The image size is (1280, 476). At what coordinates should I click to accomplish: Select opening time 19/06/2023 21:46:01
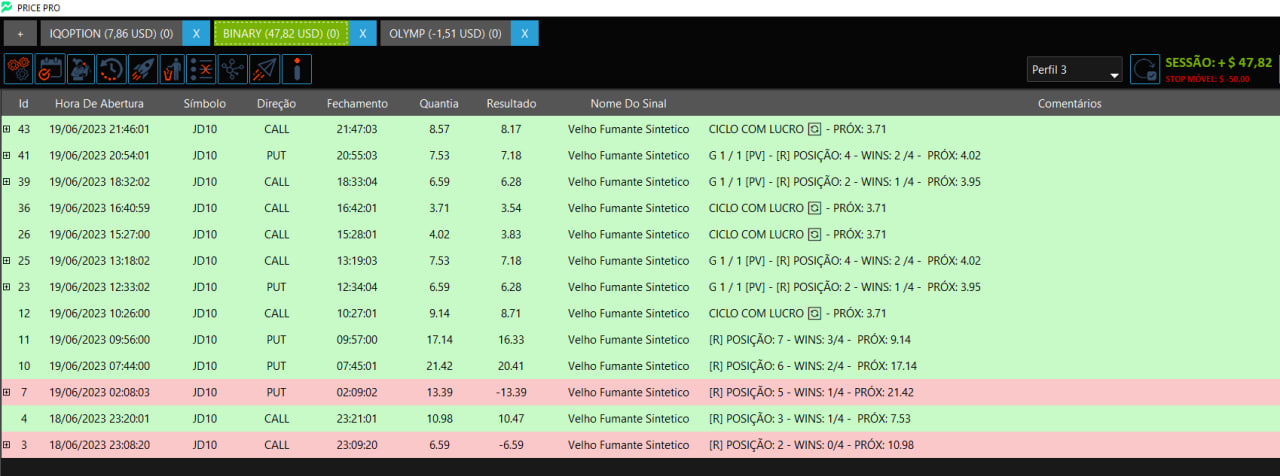coord(99,129)
